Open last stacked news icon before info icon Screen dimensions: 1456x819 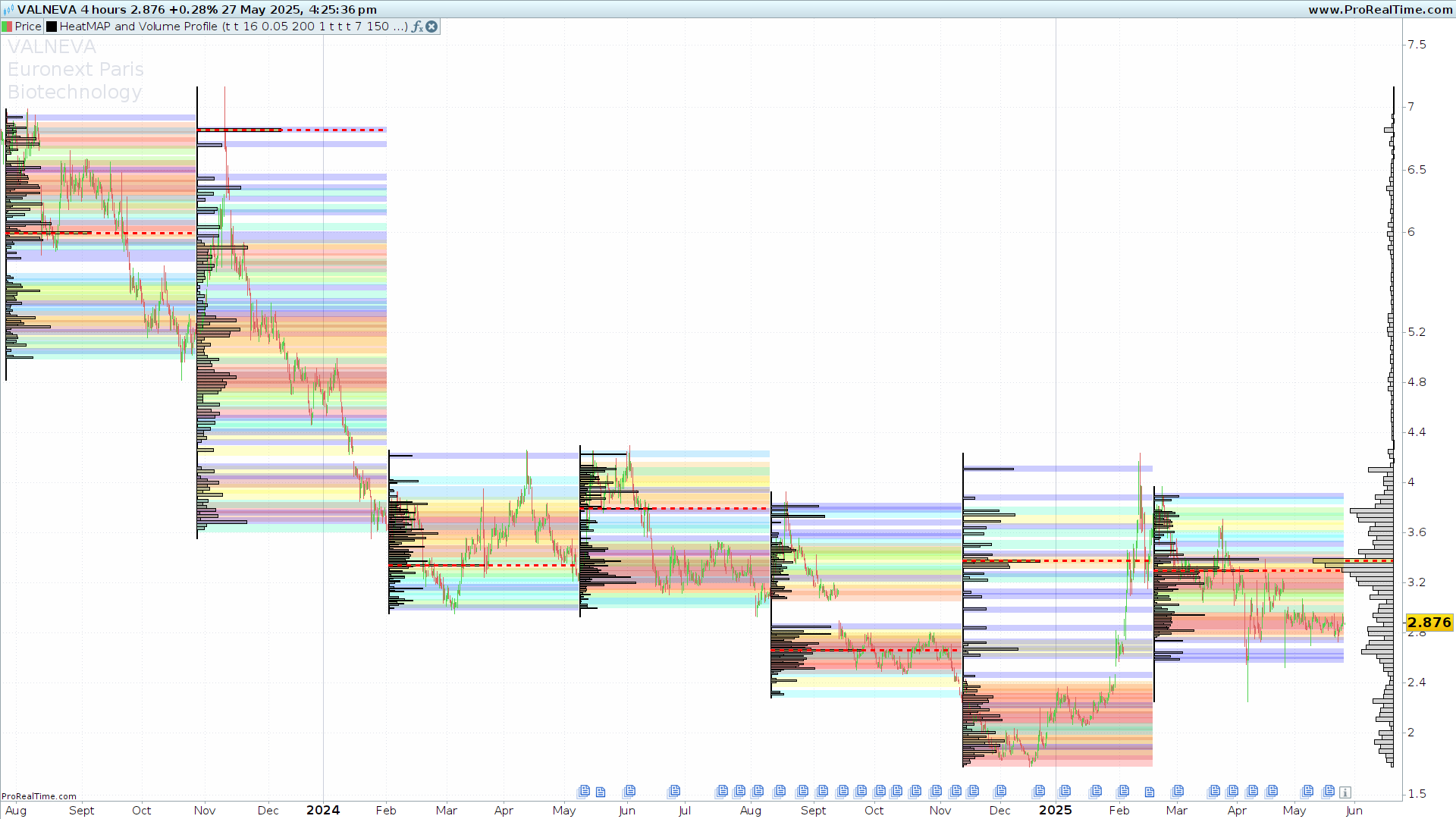[1328, 792]
